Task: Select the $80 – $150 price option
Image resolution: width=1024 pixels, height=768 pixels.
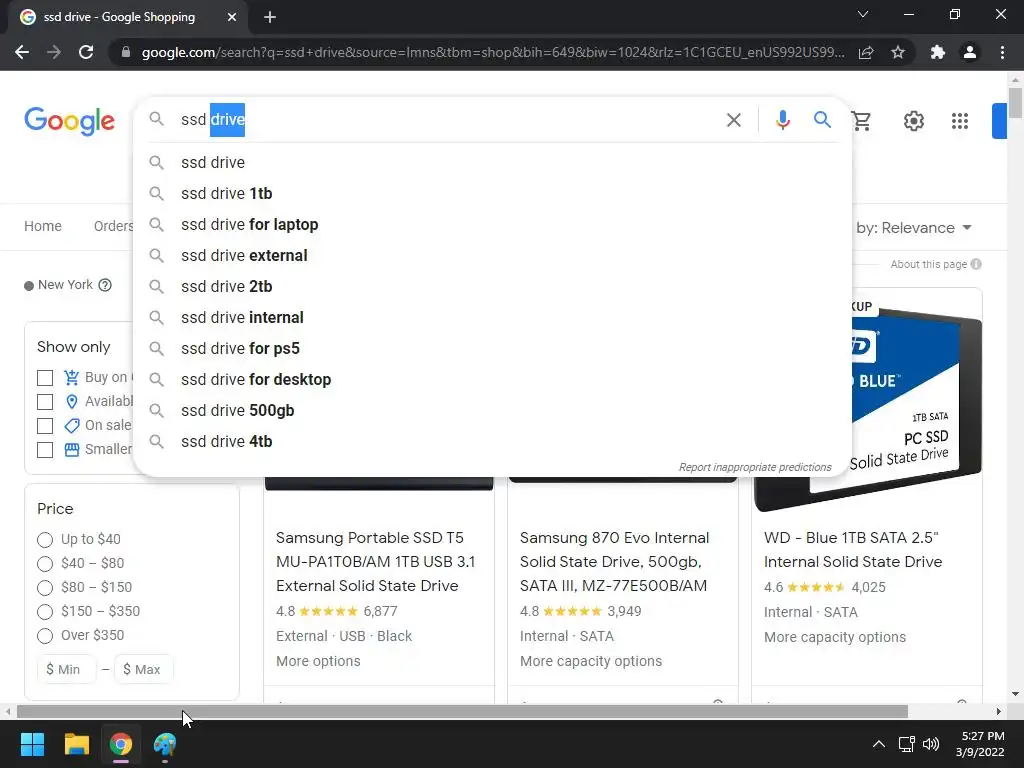Action: 45,588
